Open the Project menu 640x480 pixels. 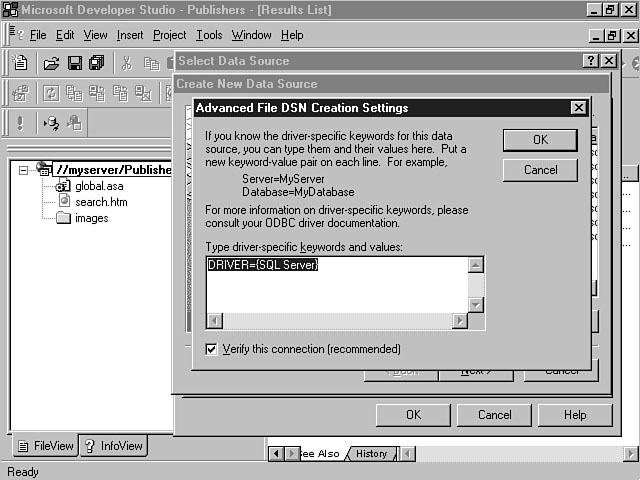(x=169, y=35)
